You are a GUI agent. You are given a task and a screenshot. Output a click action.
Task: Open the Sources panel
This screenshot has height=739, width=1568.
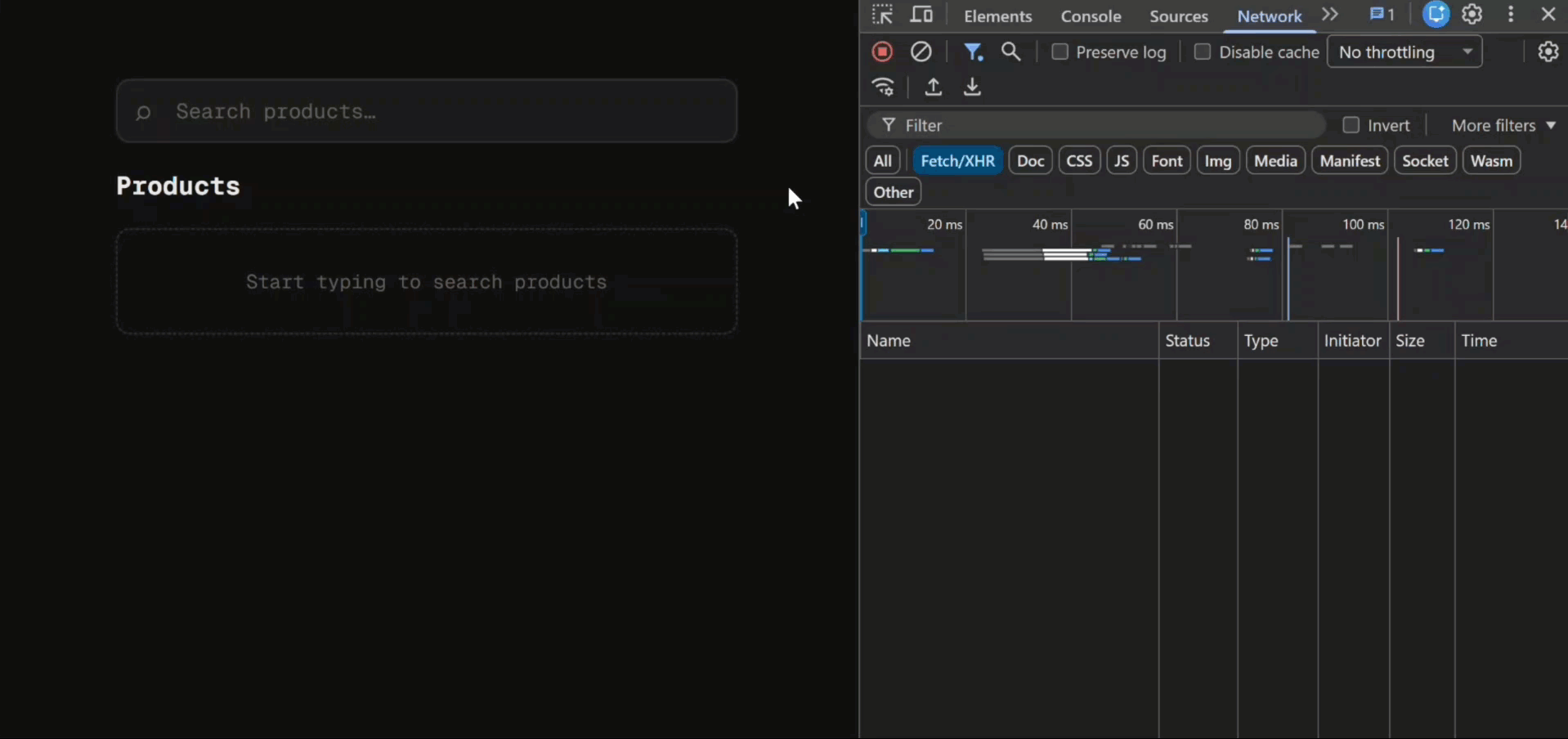[1179, 16]
